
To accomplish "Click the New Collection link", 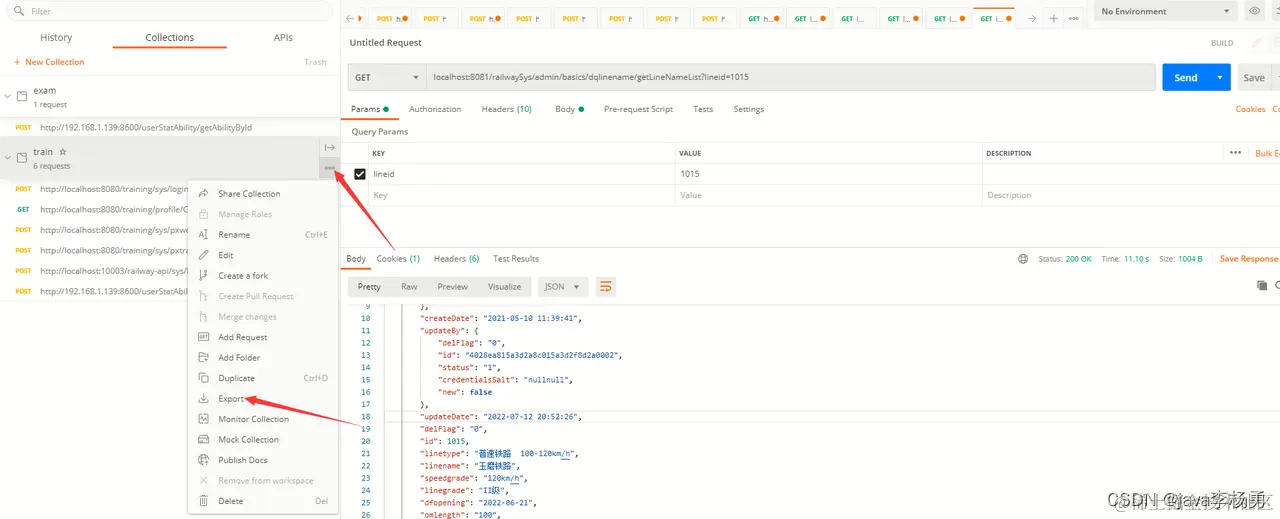I will 49,62.
